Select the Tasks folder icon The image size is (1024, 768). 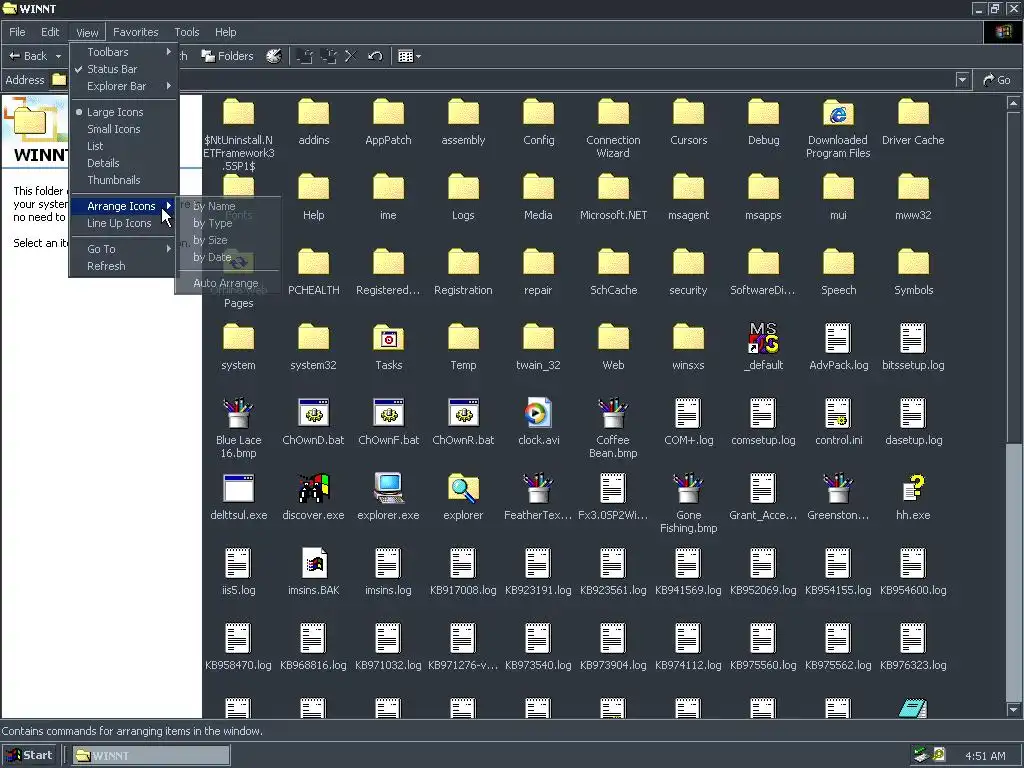(388, 338)
